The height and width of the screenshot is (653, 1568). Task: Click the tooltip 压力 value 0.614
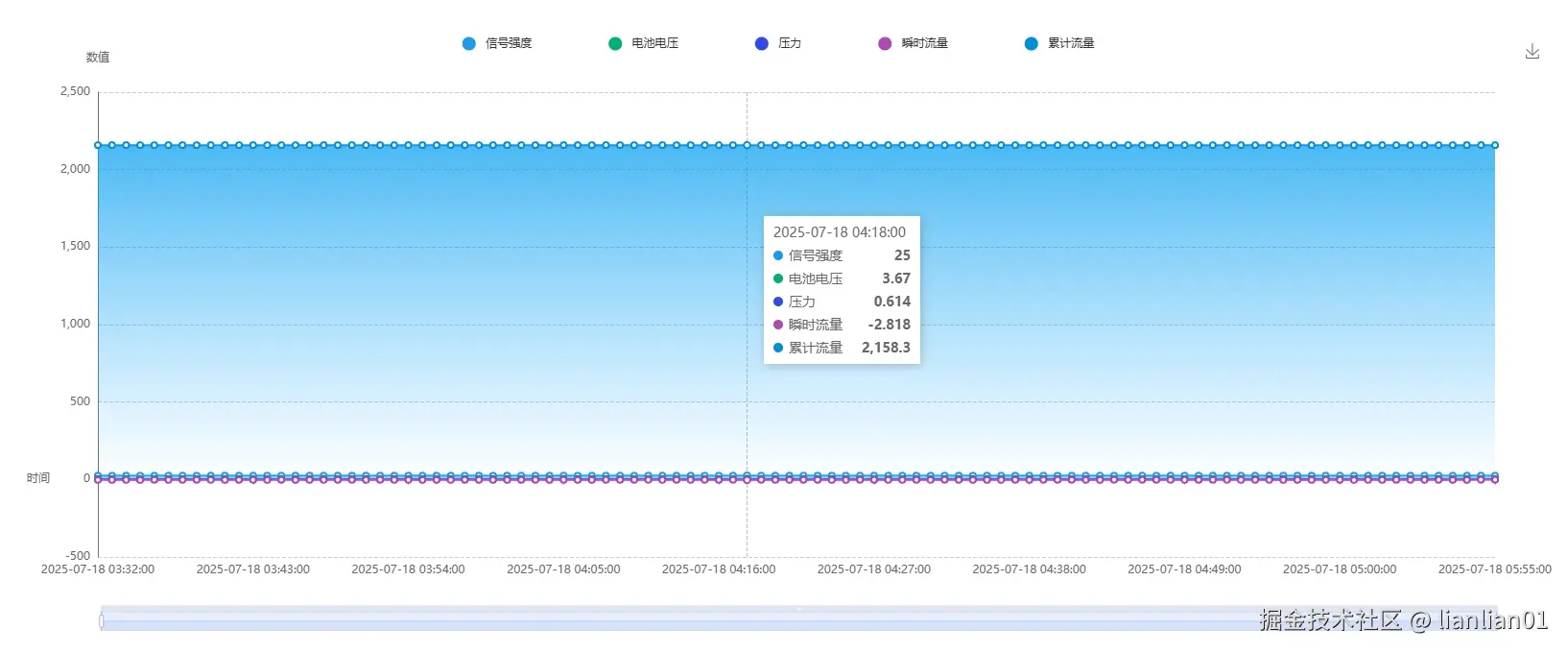pyautogui.click(x=892, y=302)
